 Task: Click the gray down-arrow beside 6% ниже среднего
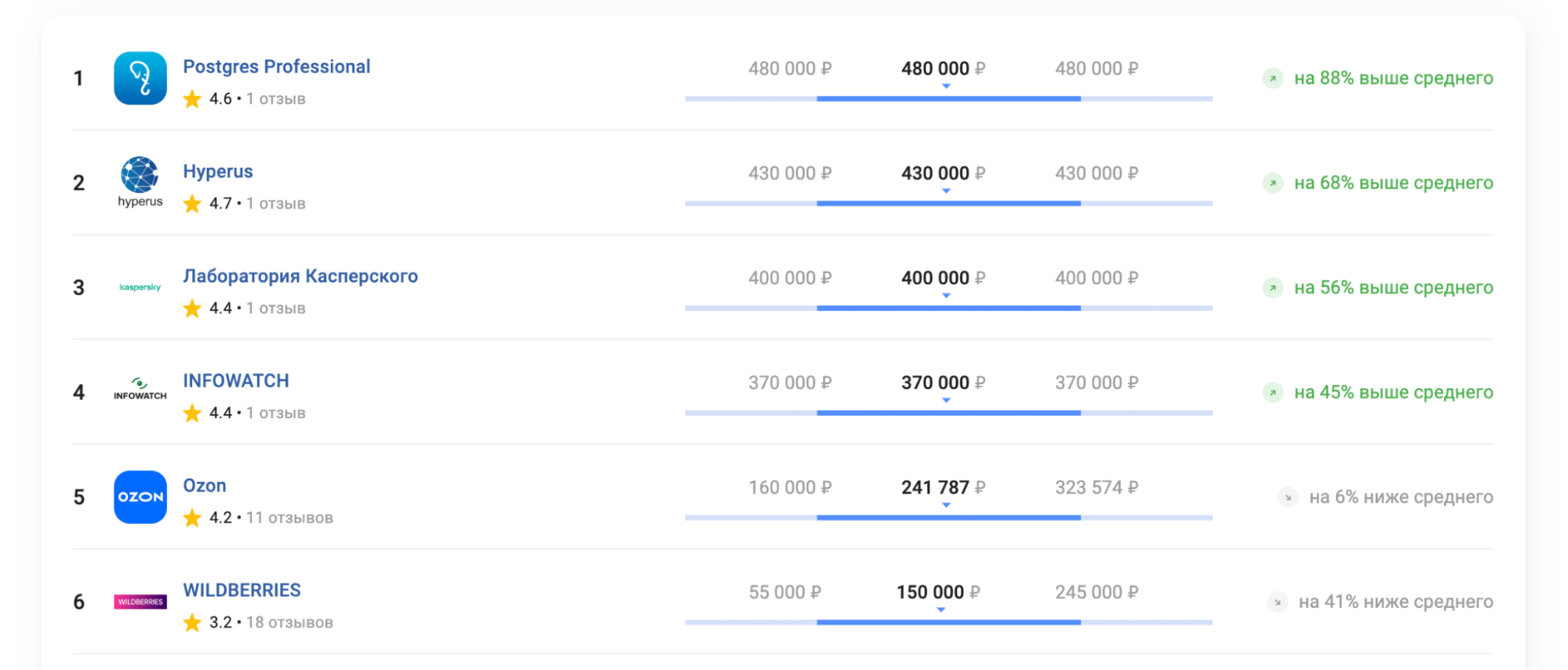pos(1288,497)
